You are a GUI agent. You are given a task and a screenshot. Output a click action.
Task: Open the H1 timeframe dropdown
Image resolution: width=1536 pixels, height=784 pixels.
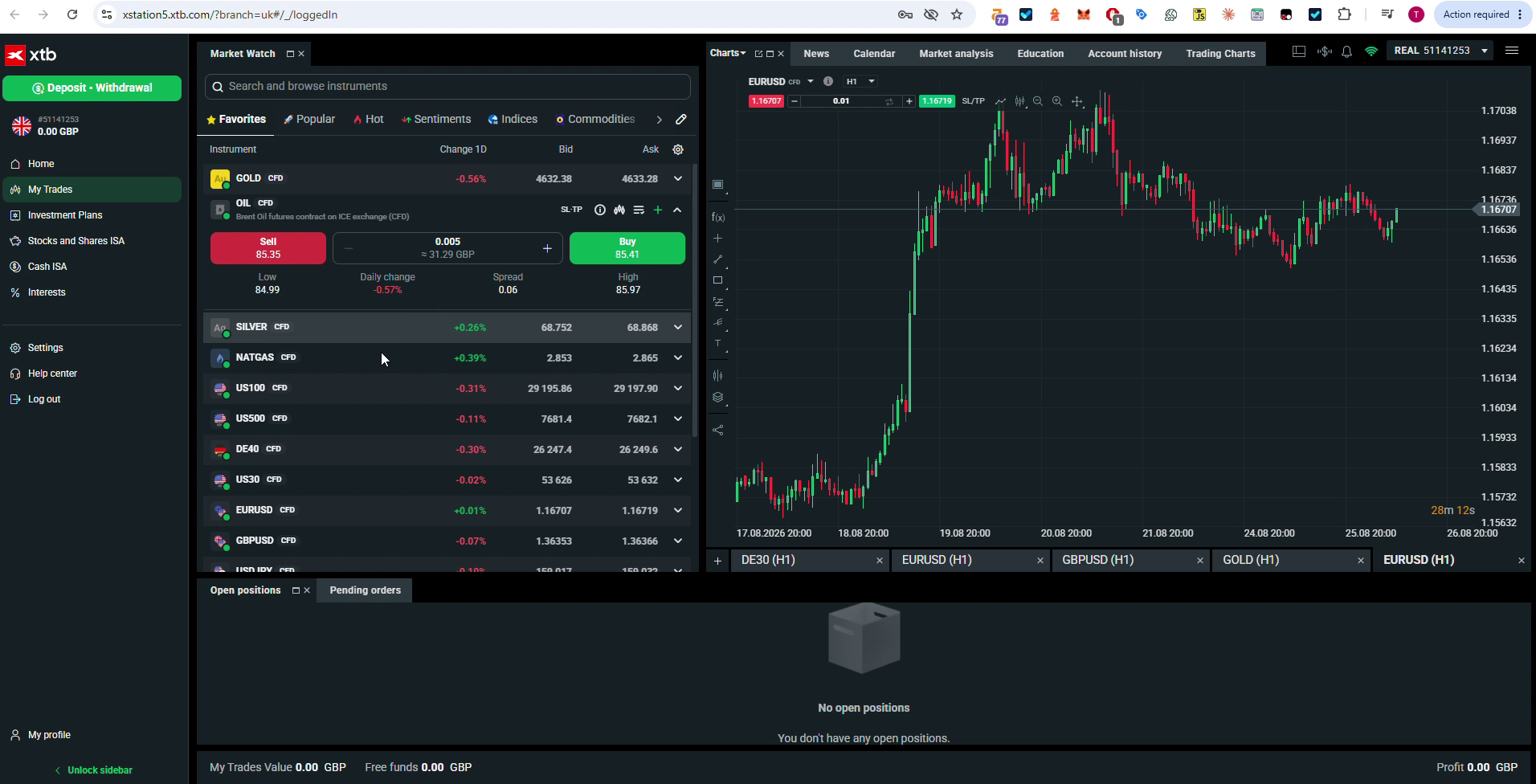860,81
